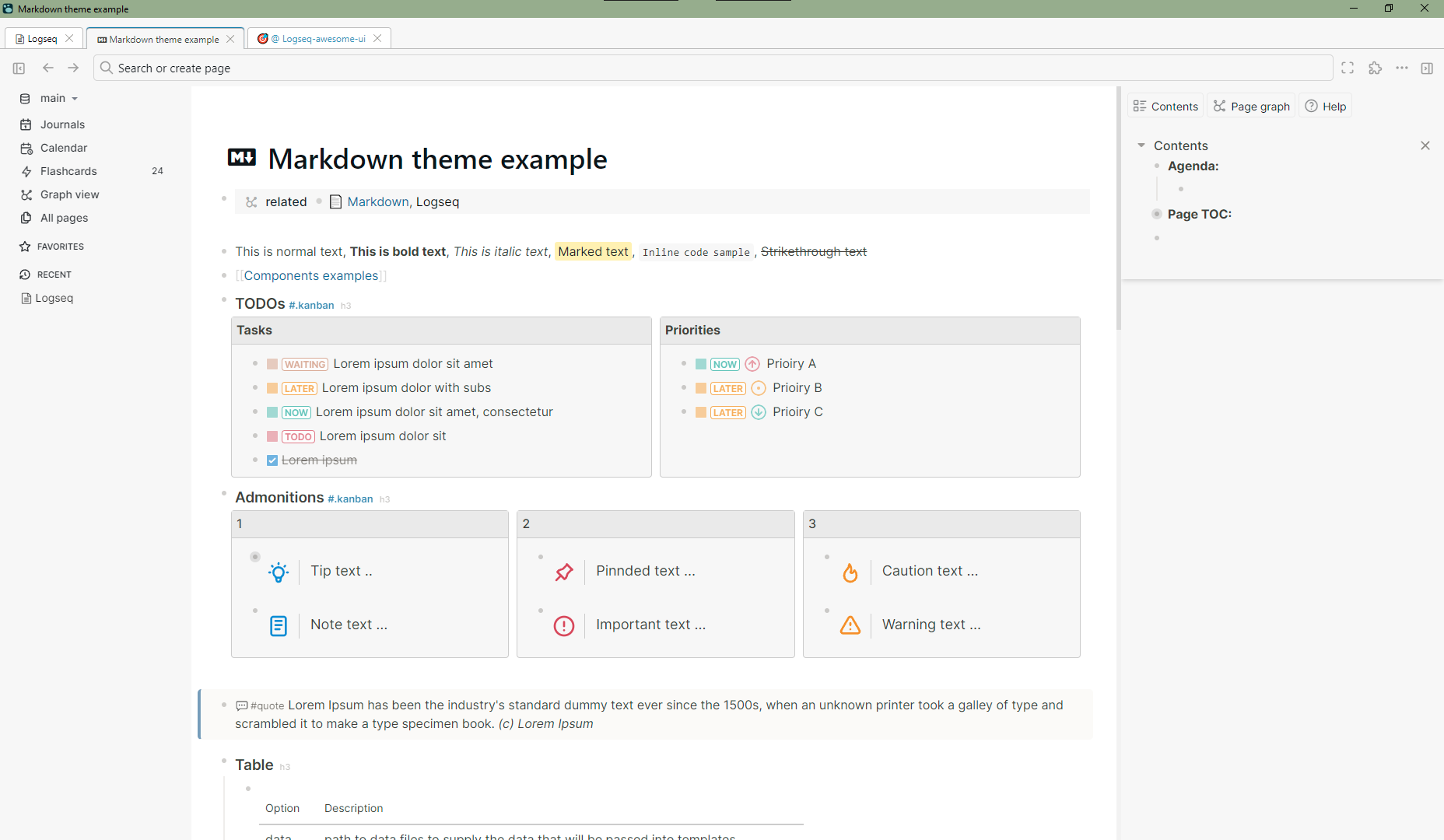
Task: Open Graph view in the sidebar
Action: coord(70,194)
